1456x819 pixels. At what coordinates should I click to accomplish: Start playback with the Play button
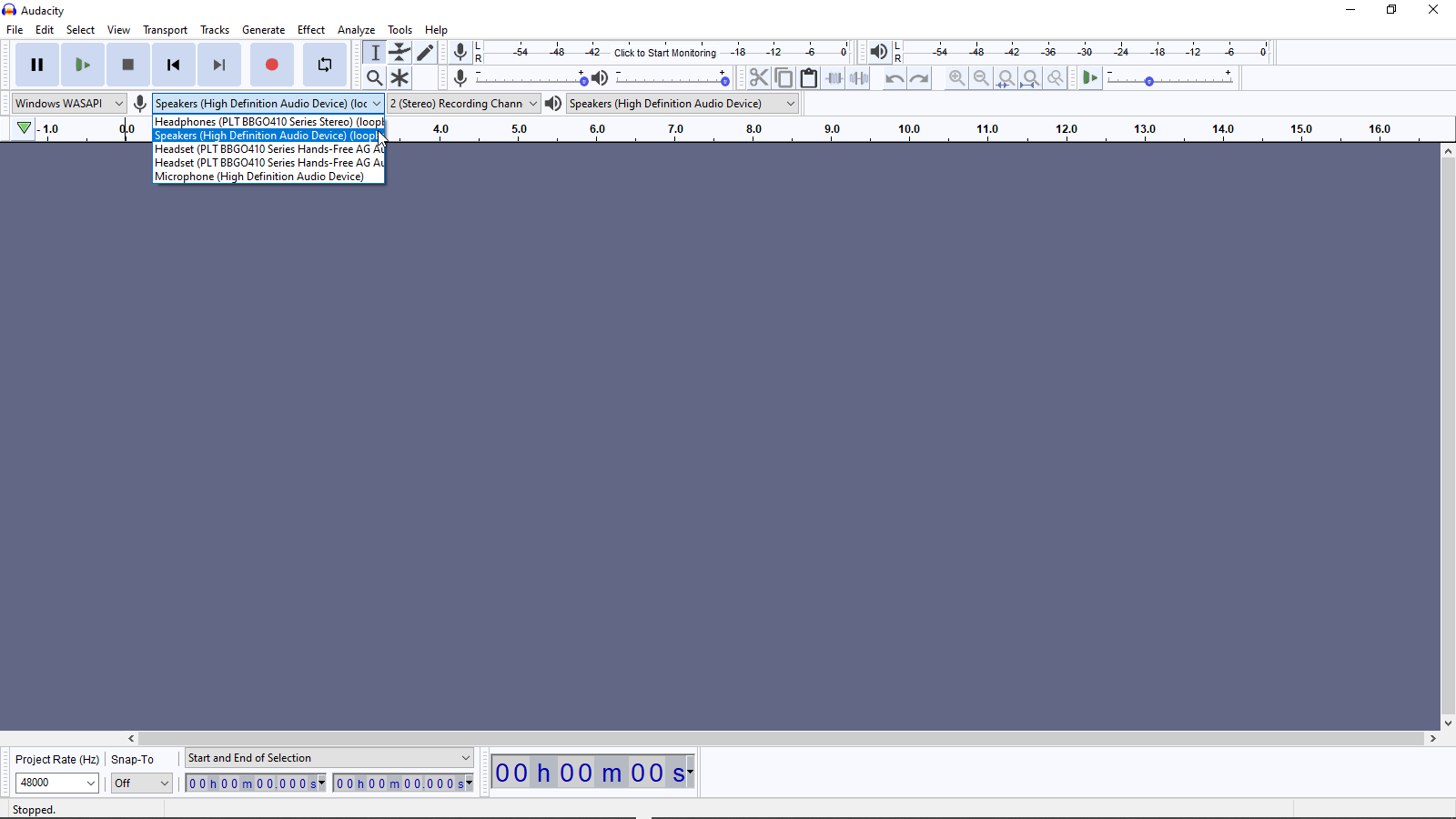(83, 65)
